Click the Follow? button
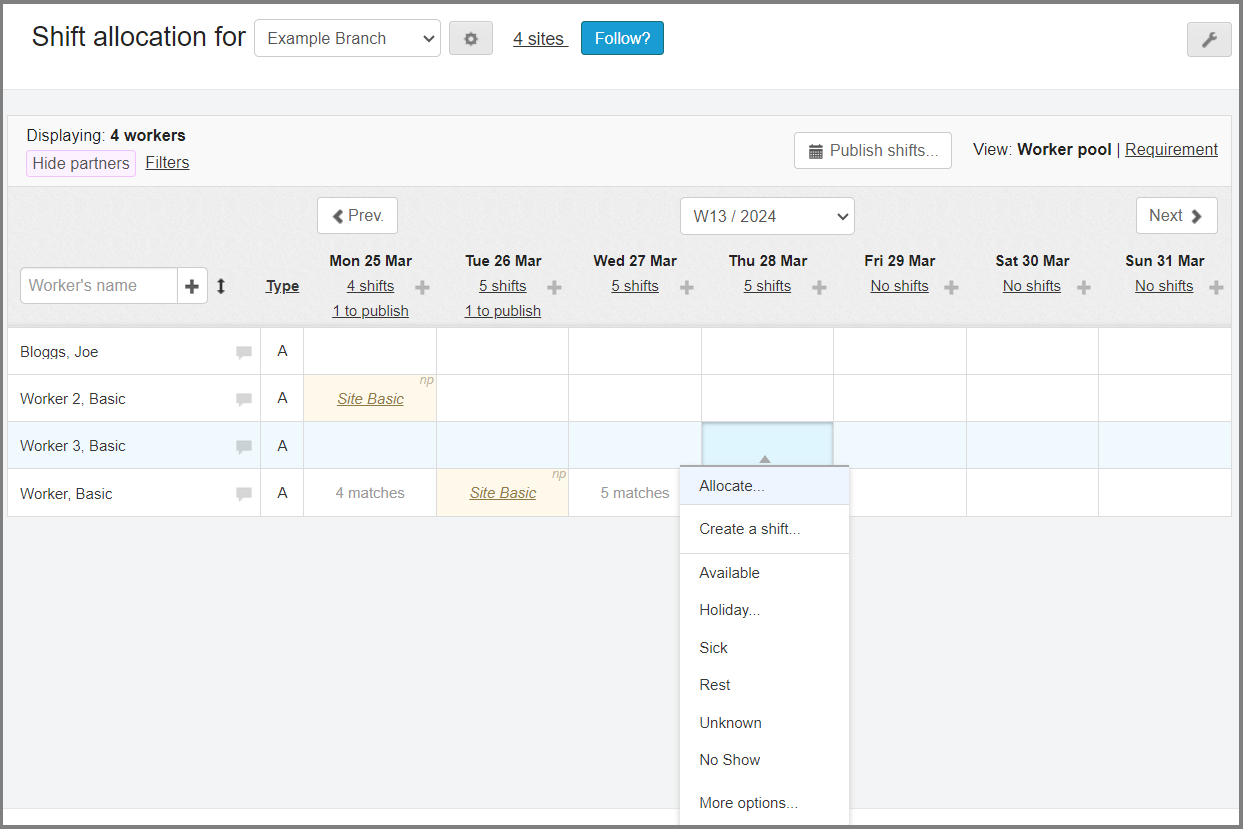The width and height of the screenshot is (1243, 829). (x=622, y=39)
